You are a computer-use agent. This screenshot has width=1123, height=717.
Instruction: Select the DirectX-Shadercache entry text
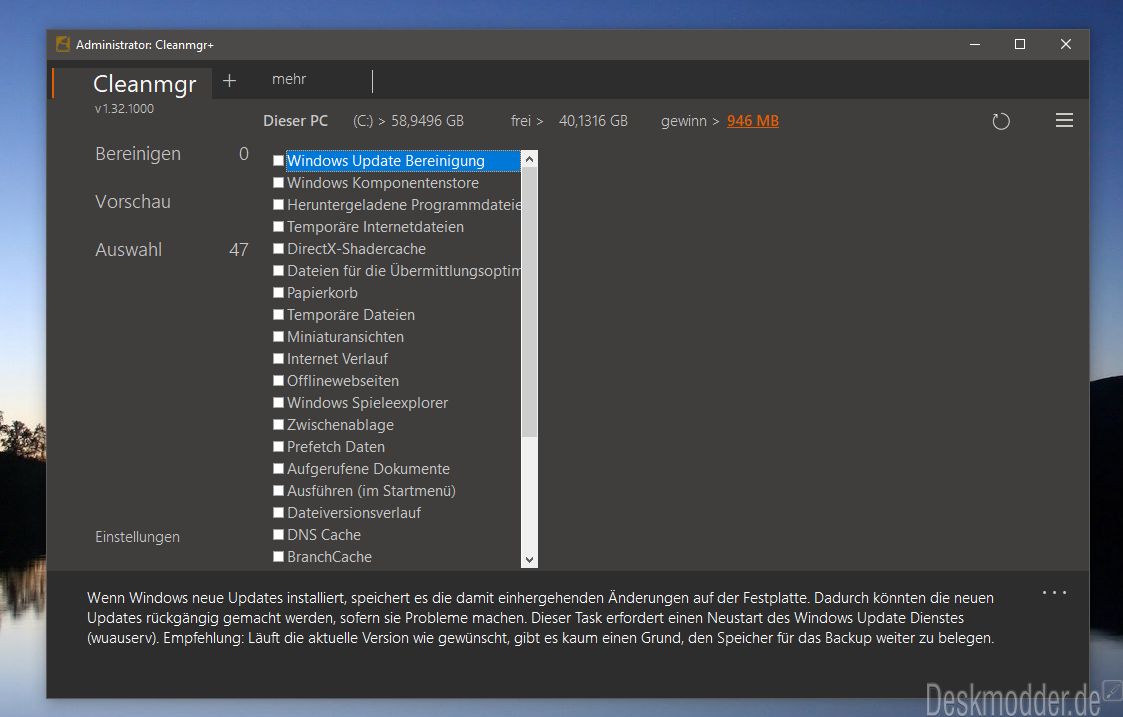click(356, 249)
